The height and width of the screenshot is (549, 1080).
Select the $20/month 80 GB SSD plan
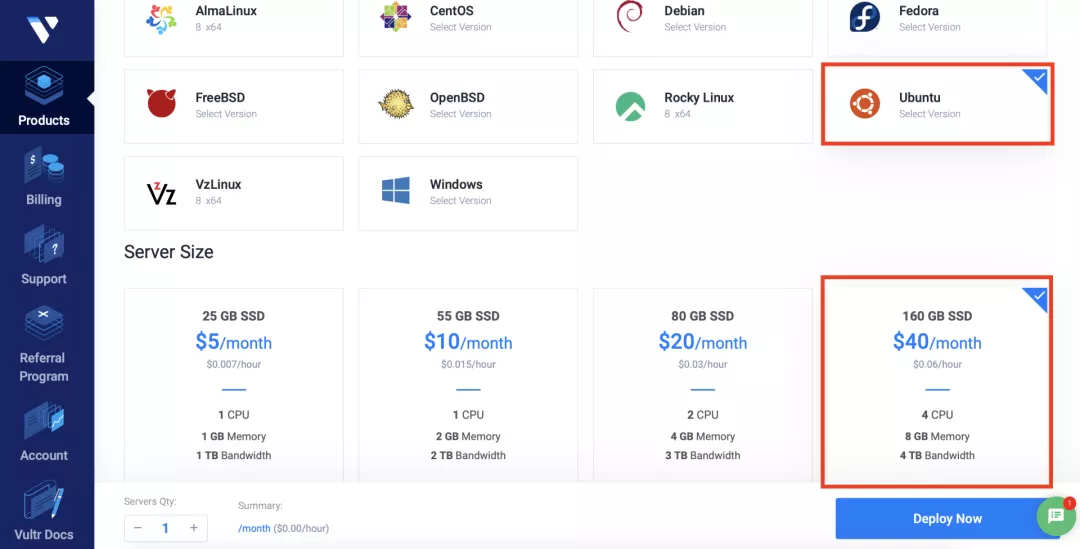pos(703,386)
